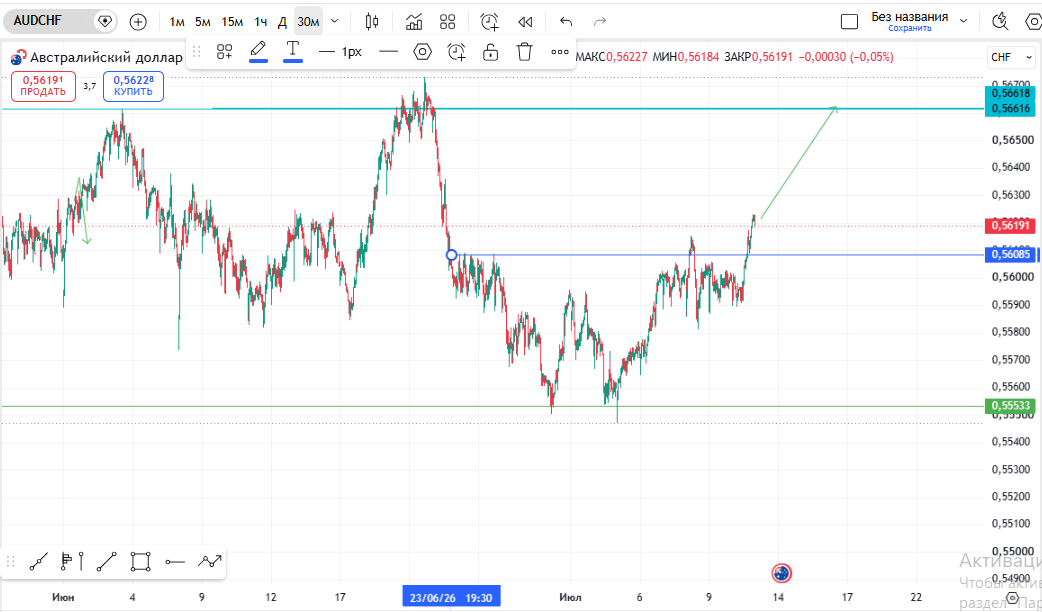Switch to the 15м timeframe
This screenshot has width=1042, height=612.
coord(232,22)
